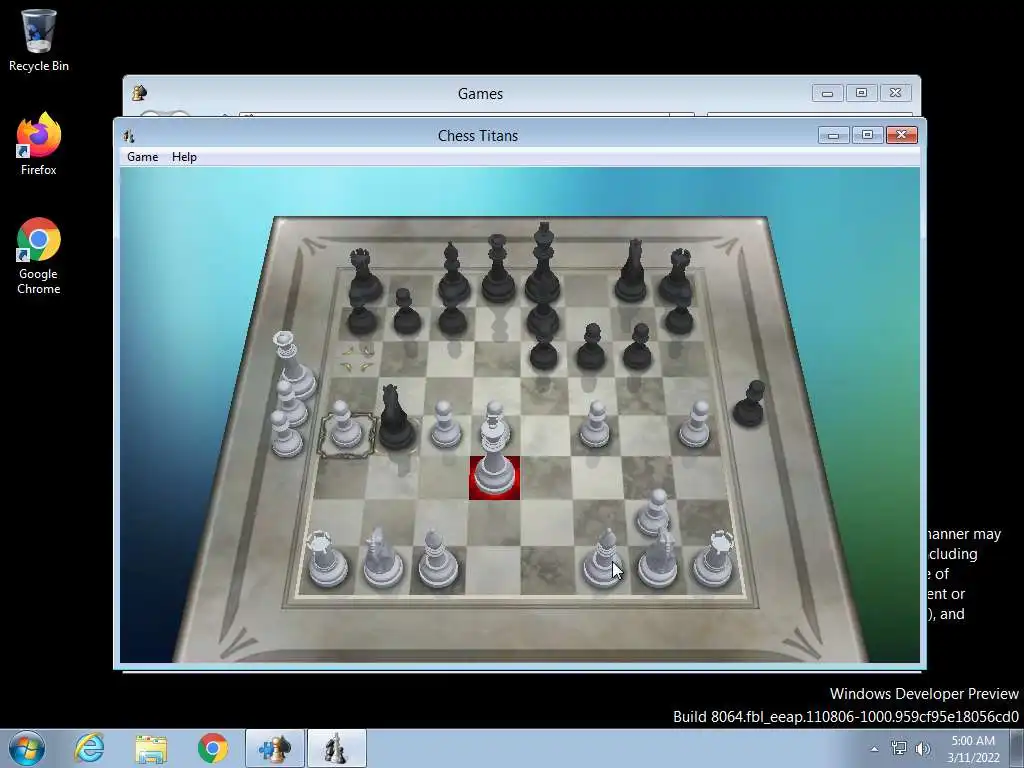Launch Chrome from the taskbar
Viewport: 1024px width, 768px height.
212,748
